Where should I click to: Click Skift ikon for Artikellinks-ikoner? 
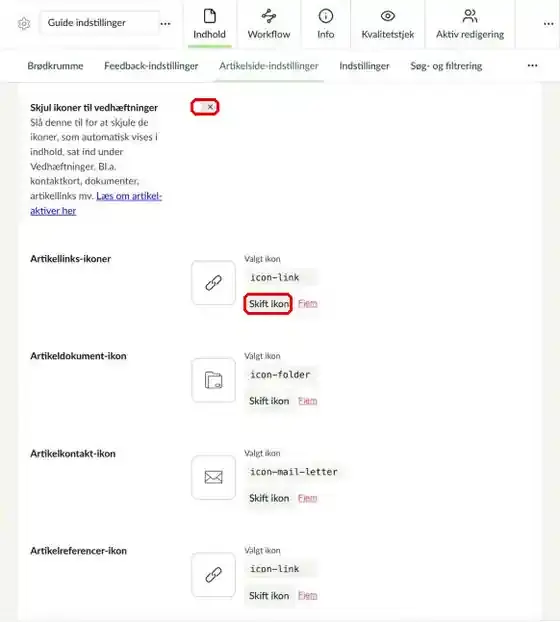coord(268,304)
